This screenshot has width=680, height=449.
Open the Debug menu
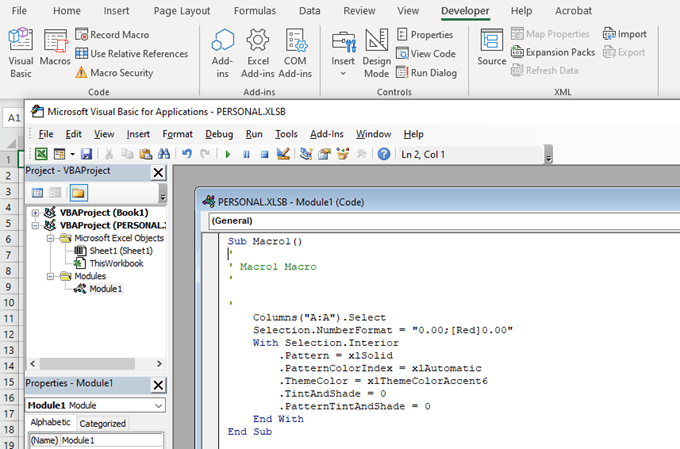point(219,134)
